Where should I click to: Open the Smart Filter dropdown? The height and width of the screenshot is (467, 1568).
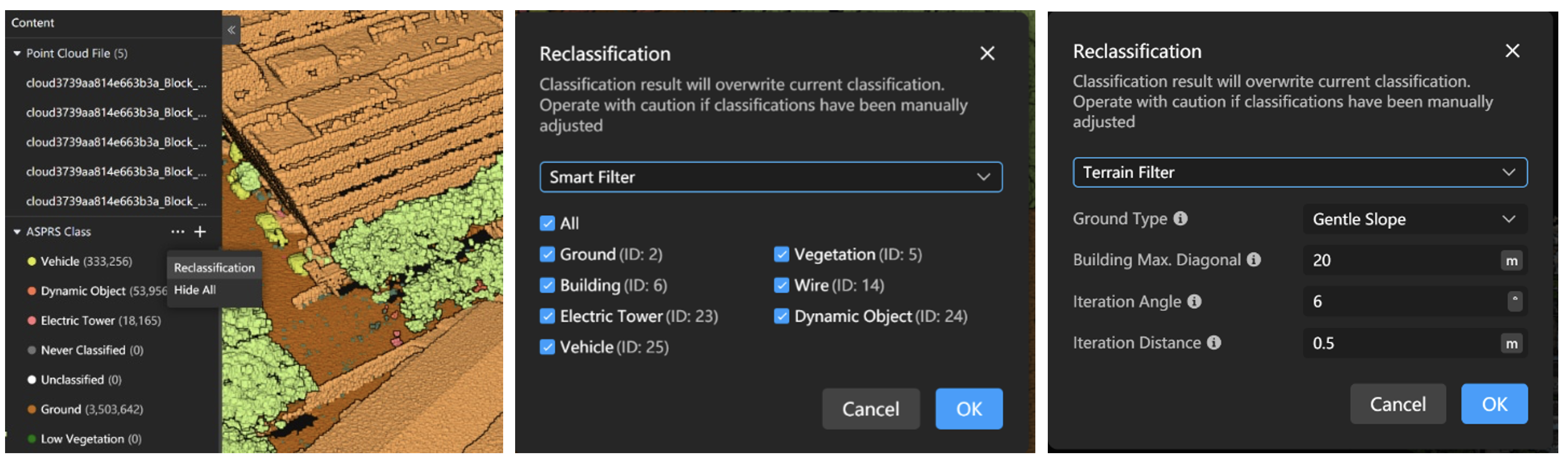coord(771,177)
